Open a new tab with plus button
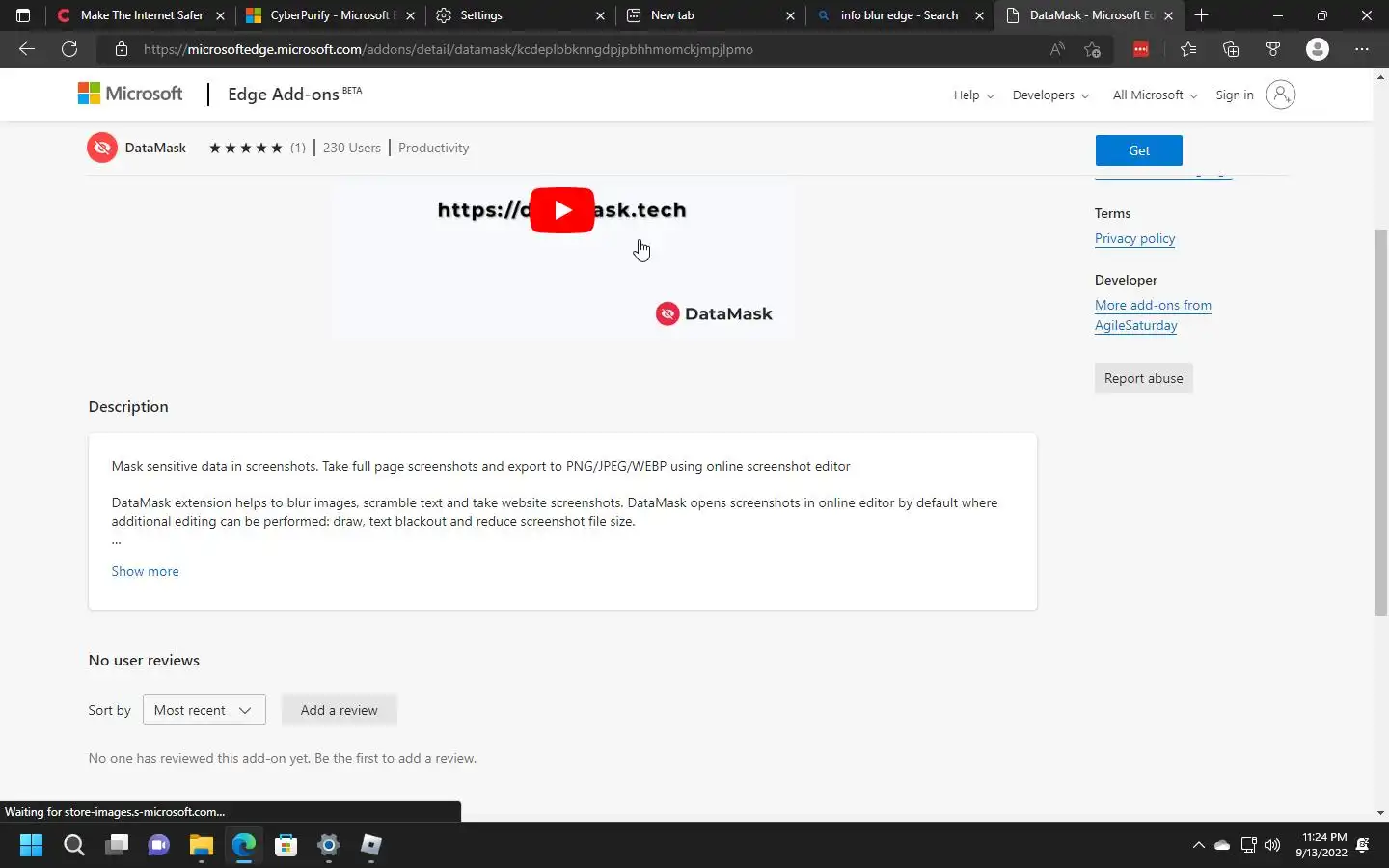This screenshot has width=1389, height=868. (x=1201, y=15)
